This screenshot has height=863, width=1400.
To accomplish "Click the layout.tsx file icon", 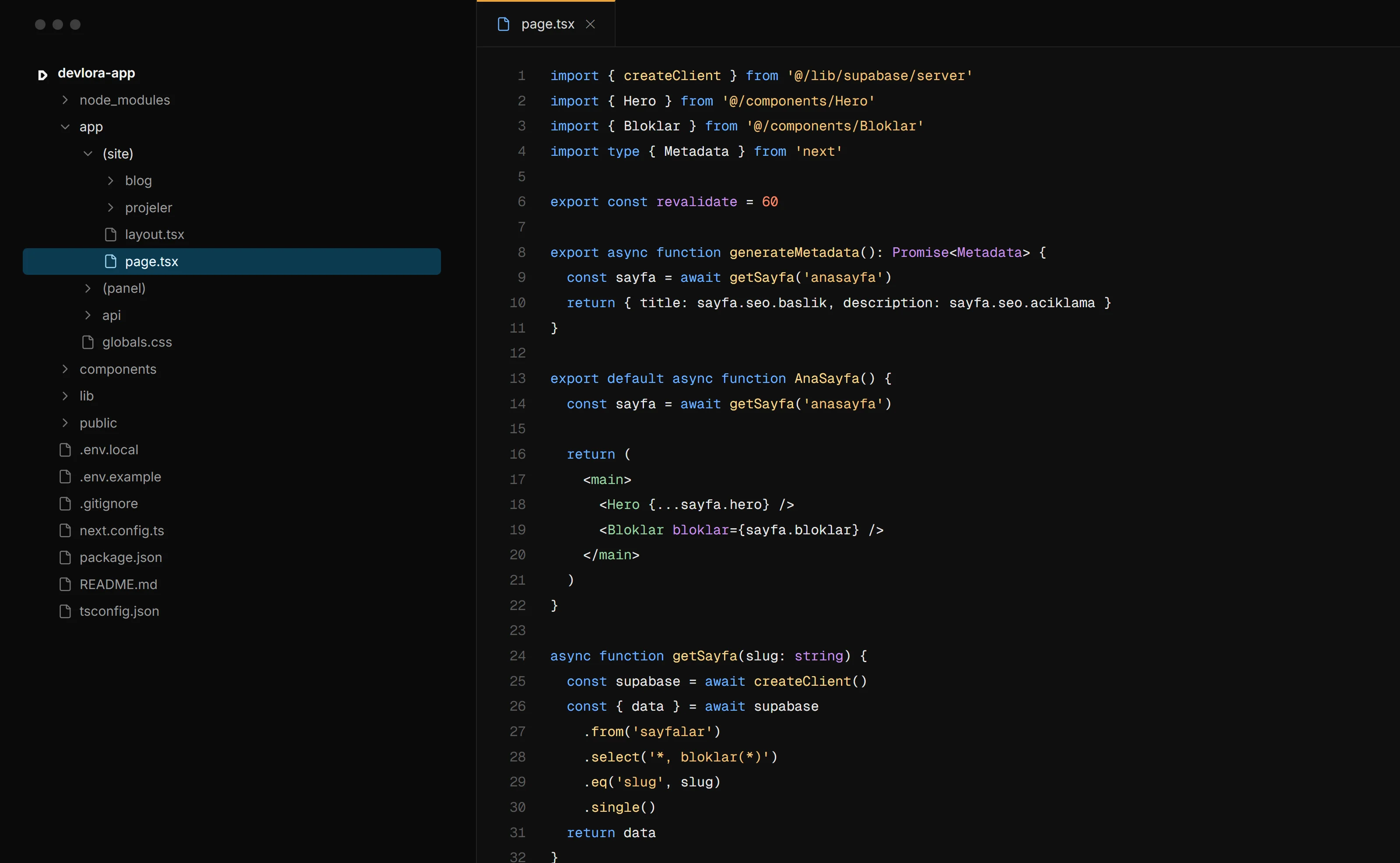I will point(111,235).
